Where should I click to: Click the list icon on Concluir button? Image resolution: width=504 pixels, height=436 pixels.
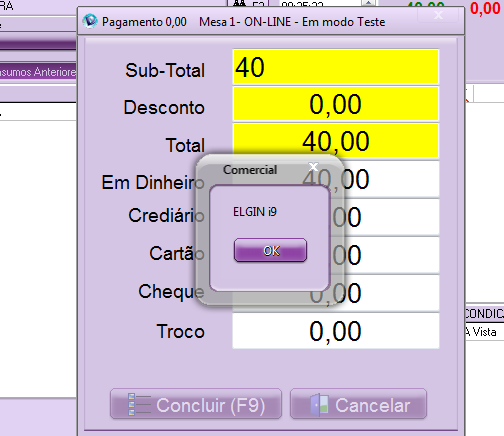coord(139,405)
